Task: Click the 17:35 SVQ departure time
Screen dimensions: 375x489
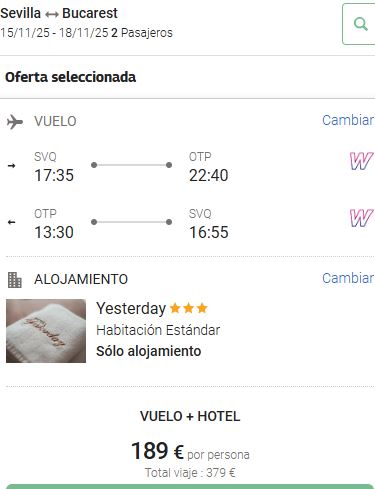Action: pos(54,175)
